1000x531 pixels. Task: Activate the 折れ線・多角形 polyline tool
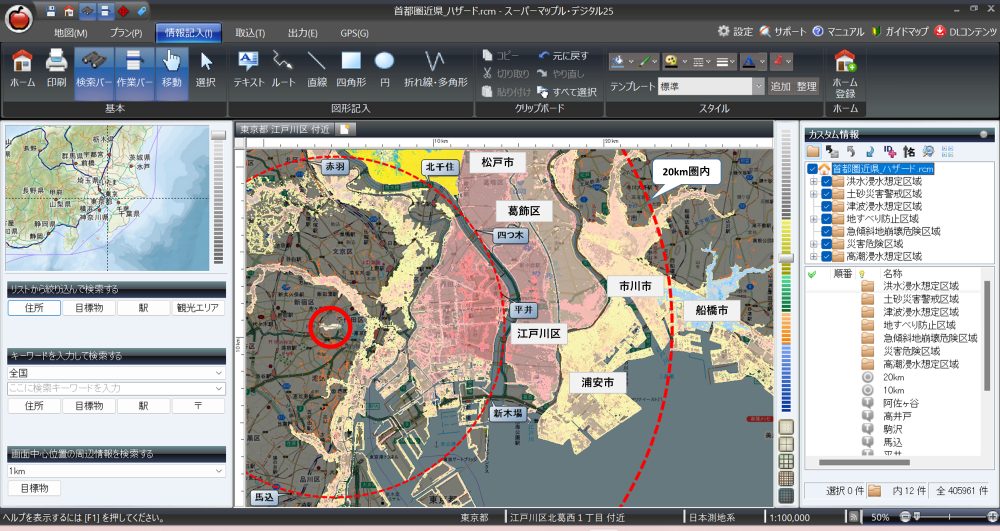tap(434, 69)
